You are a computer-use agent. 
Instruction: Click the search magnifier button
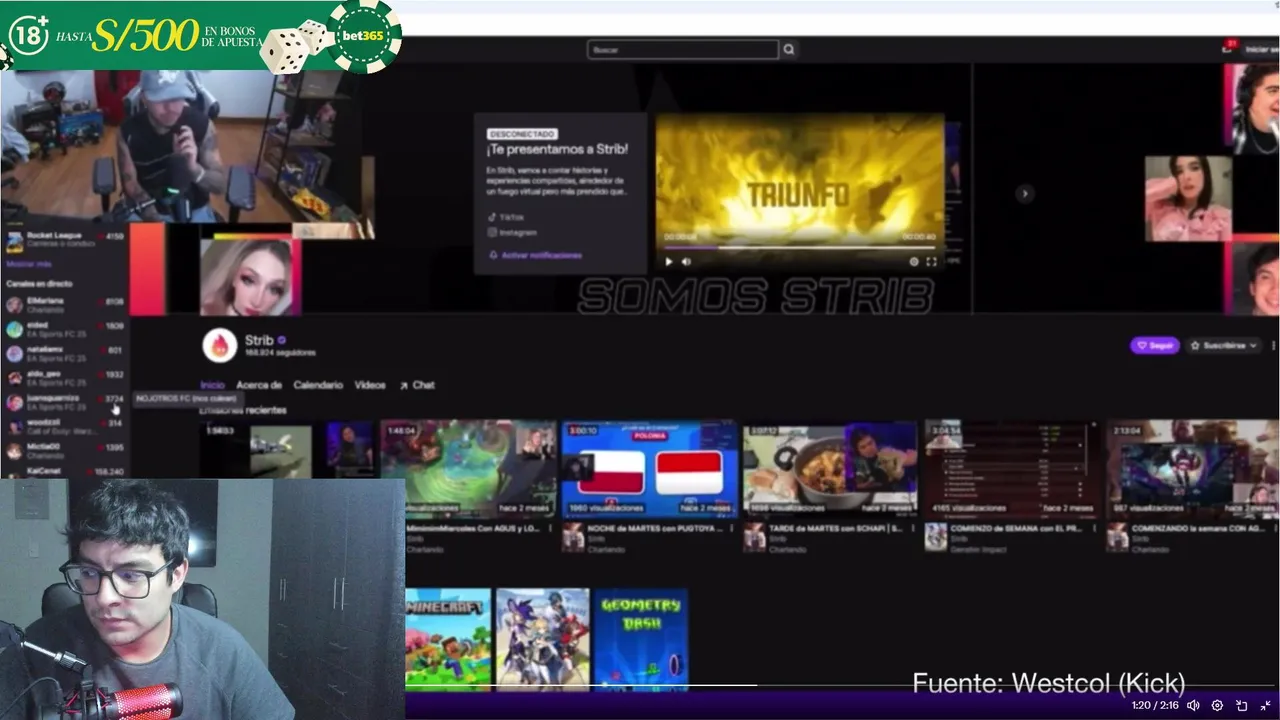[x=789, y=49]
